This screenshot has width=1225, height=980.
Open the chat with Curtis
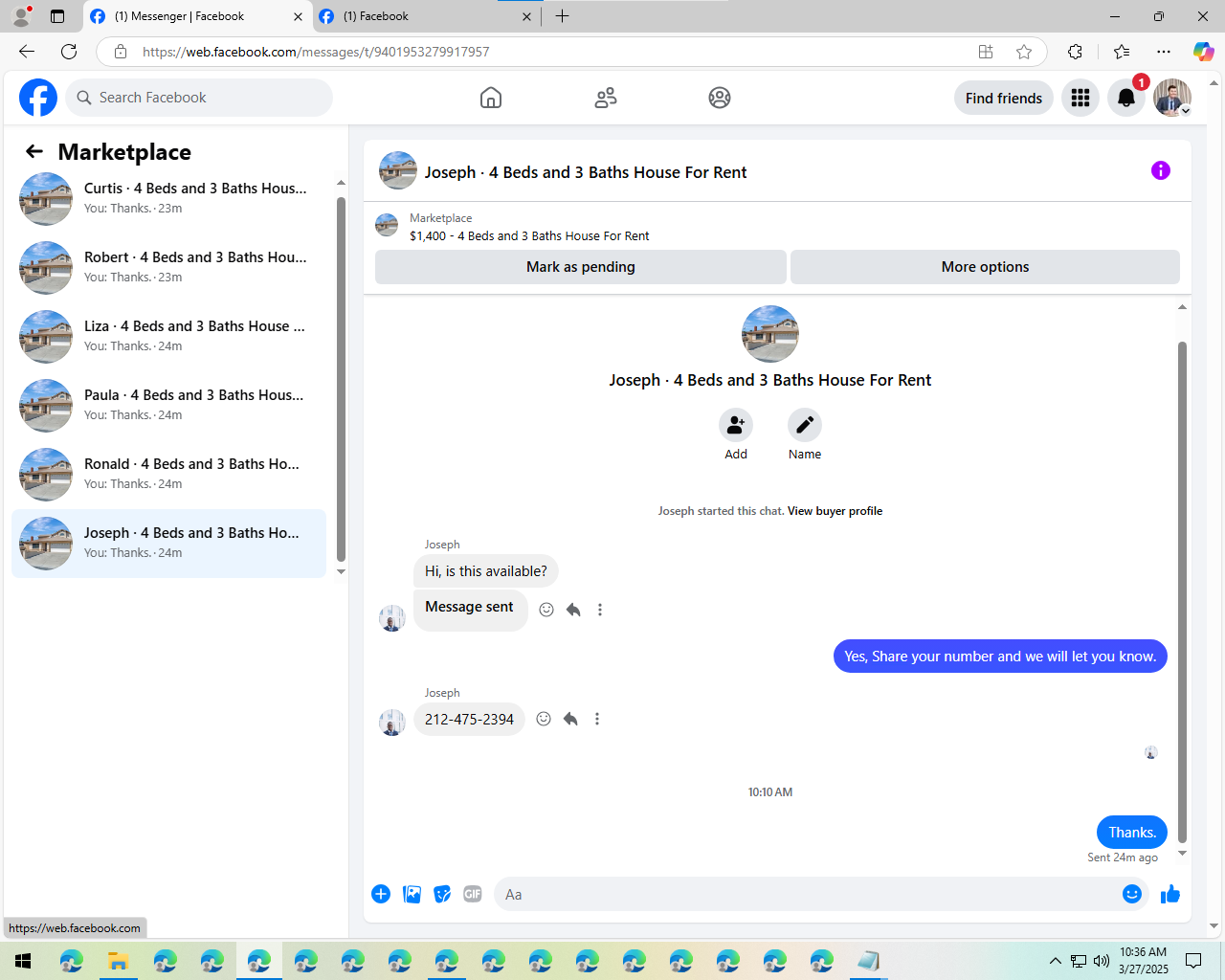(x=168, y=199)
